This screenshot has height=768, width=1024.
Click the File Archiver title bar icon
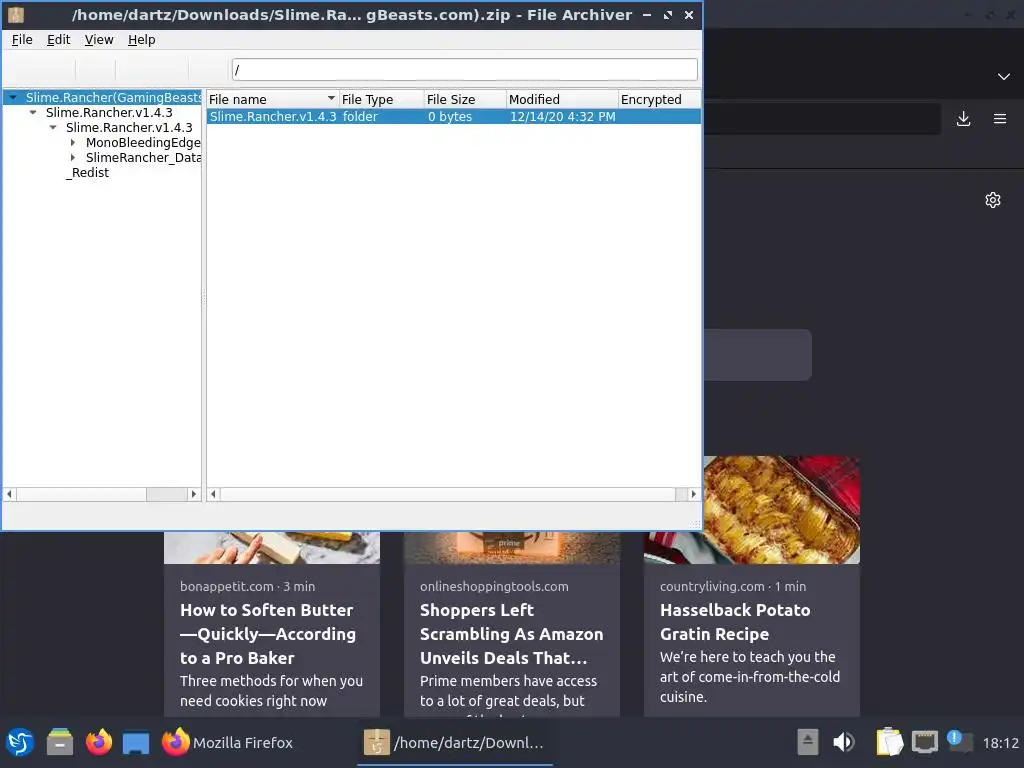click(x=16, y=14)
